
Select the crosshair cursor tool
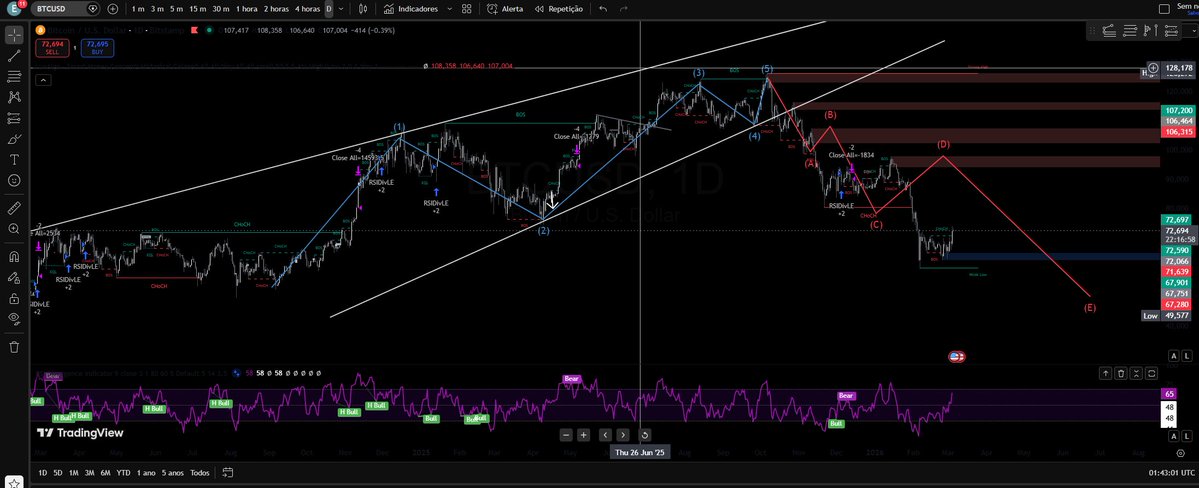[14, 34]
